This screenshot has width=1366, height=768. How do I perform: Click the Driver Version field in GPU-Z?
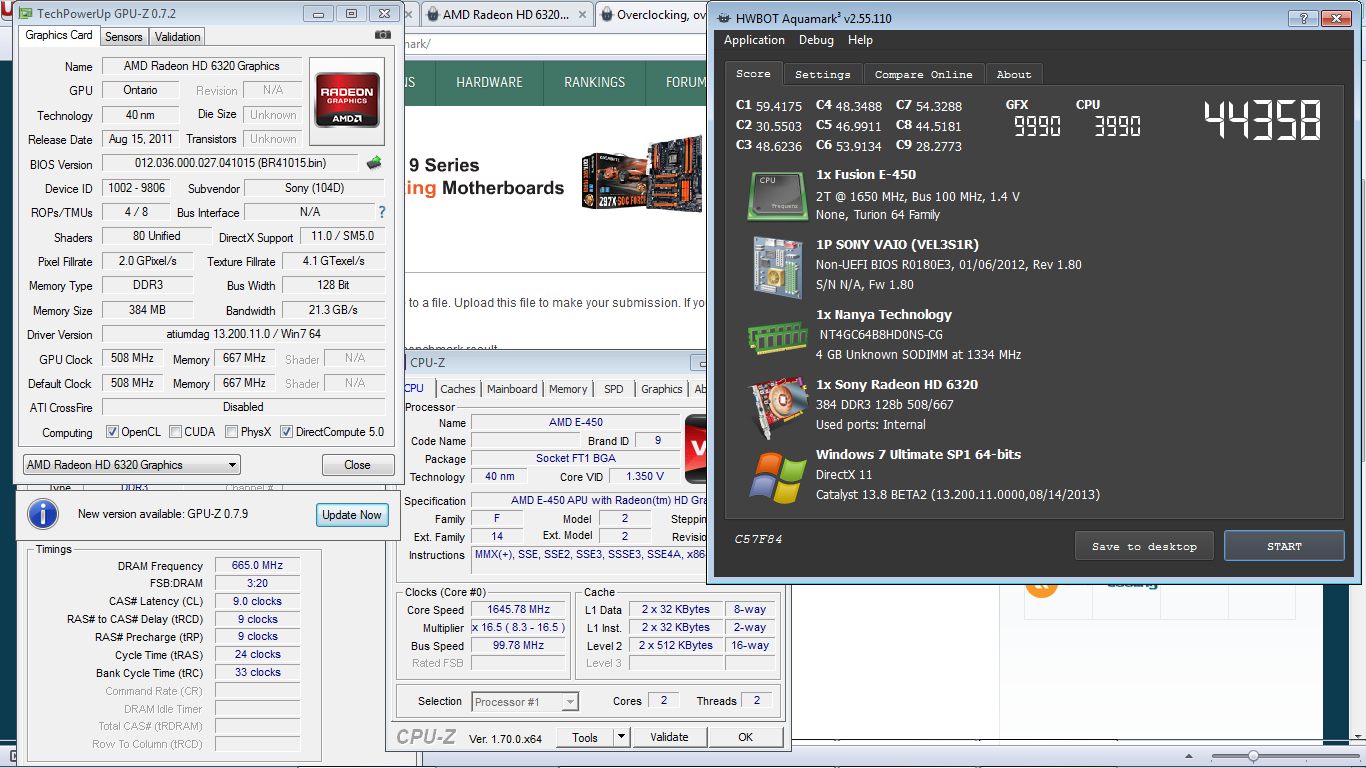click(243, 334)
